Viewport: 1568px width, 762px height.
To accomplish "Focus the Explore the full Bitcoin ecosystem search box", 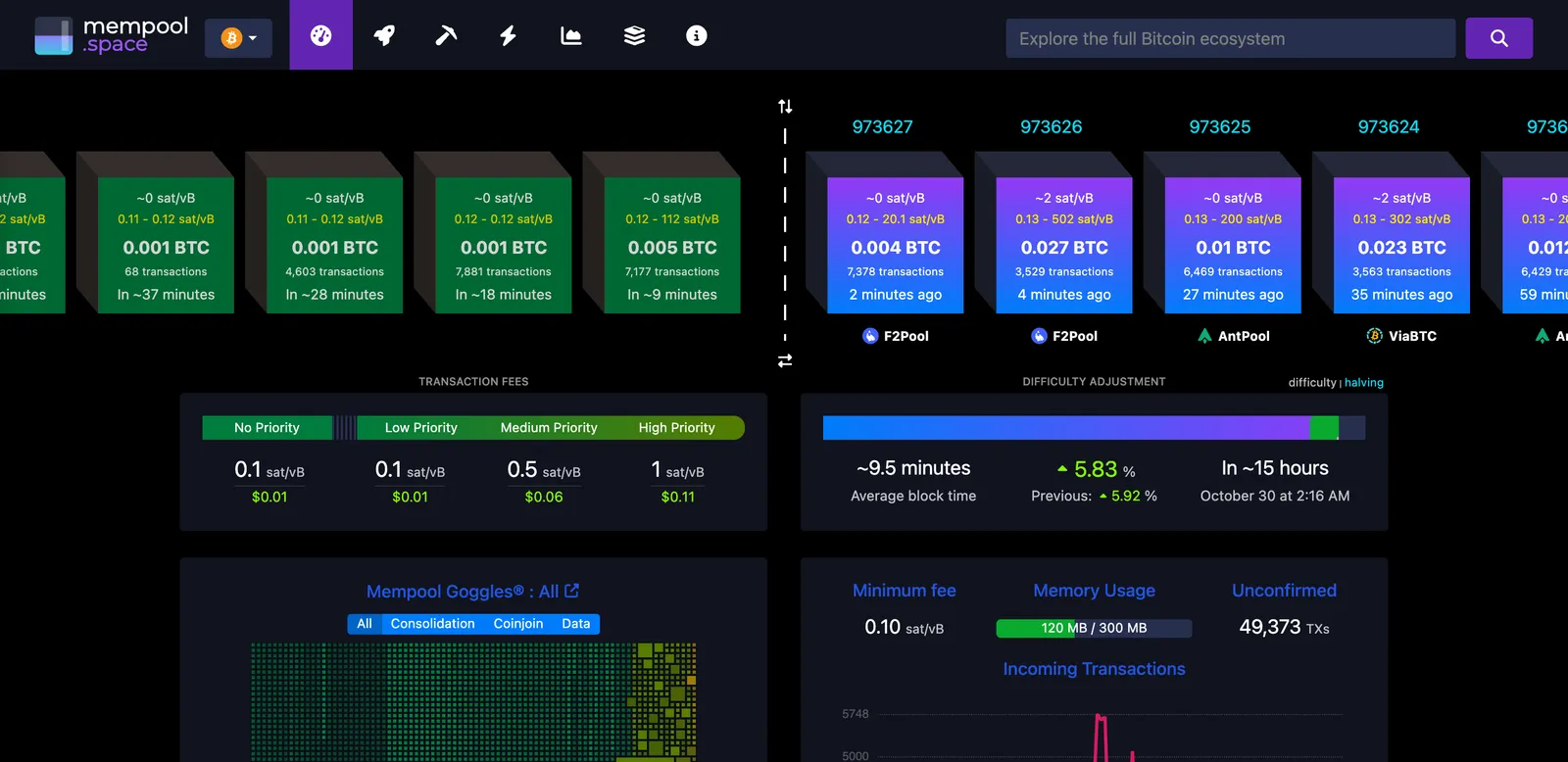I will (x=1230, y=38).
